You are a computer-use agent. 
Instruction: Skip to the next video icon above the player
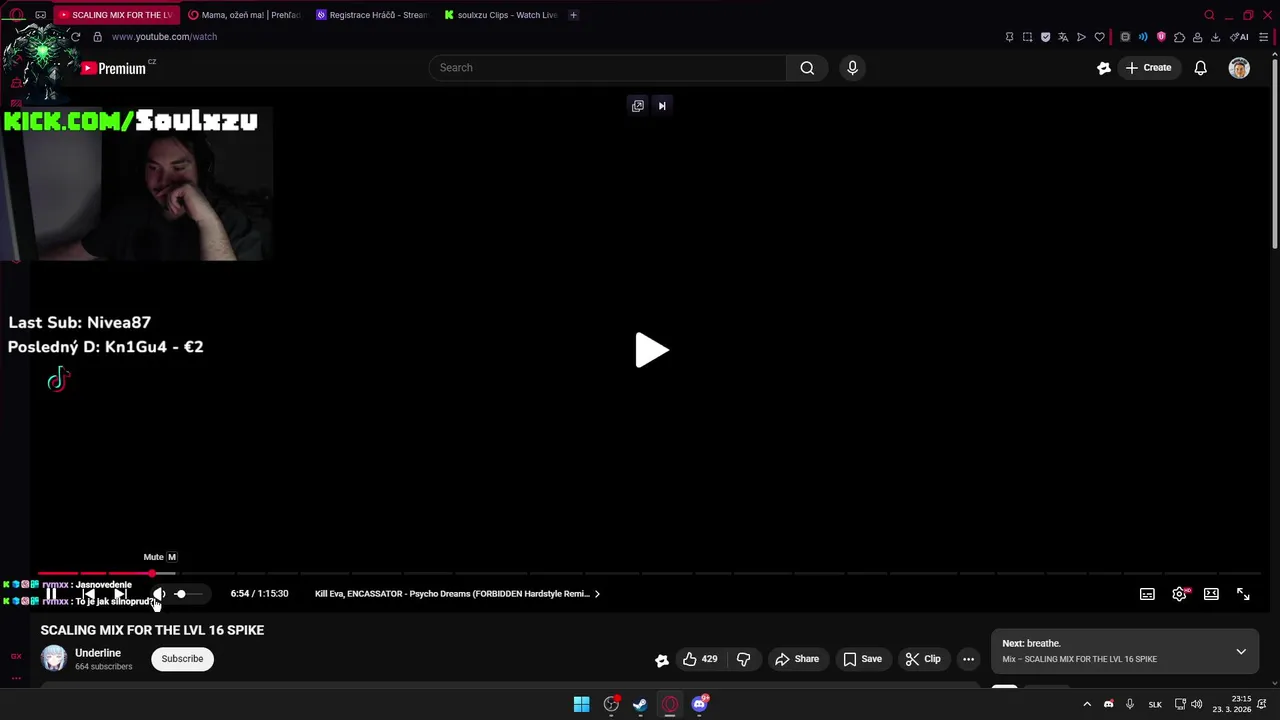(x=662, y=106)
